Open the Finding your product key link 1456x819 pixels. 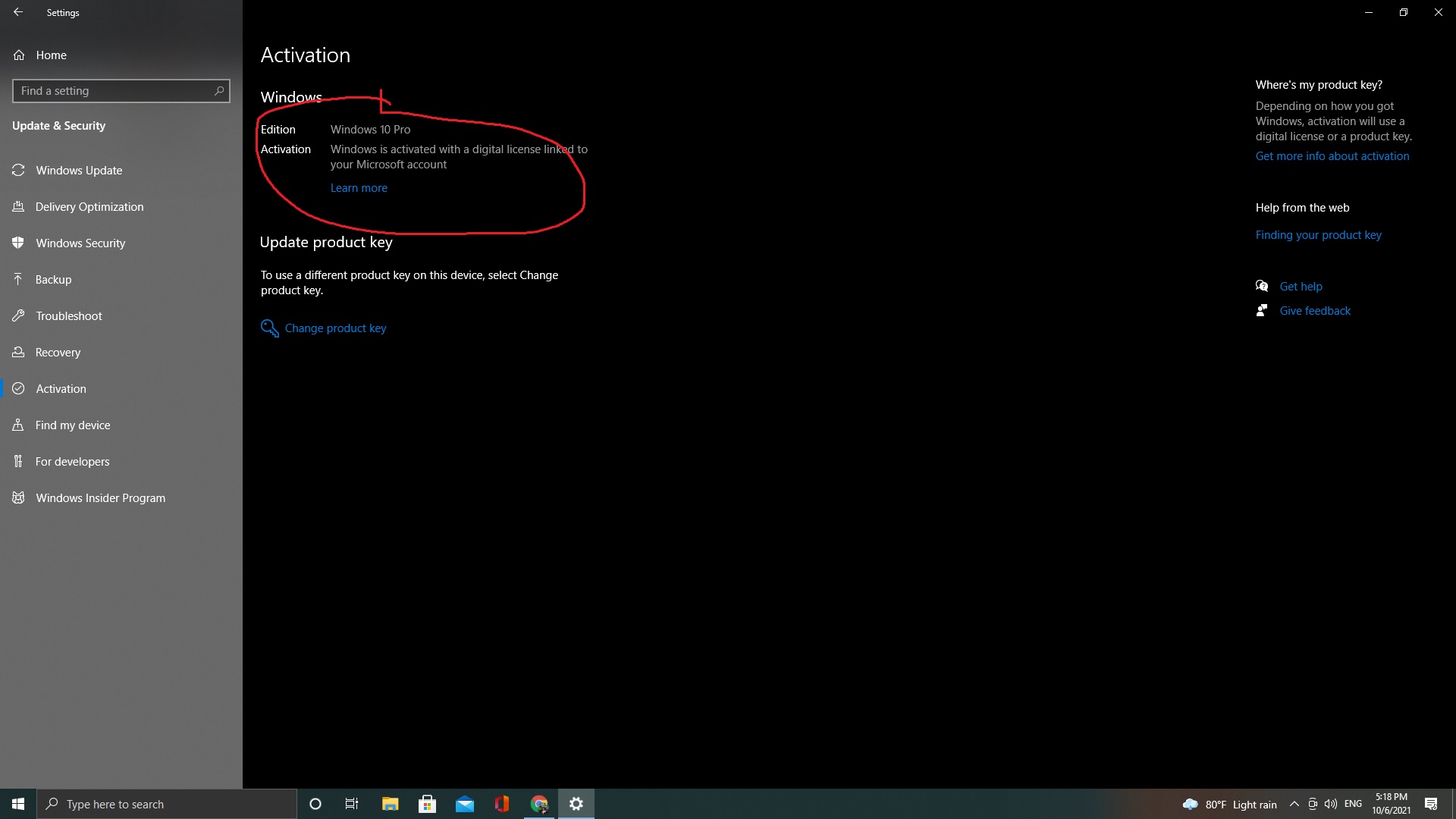pyautogui.click(x=1319, y=235)
